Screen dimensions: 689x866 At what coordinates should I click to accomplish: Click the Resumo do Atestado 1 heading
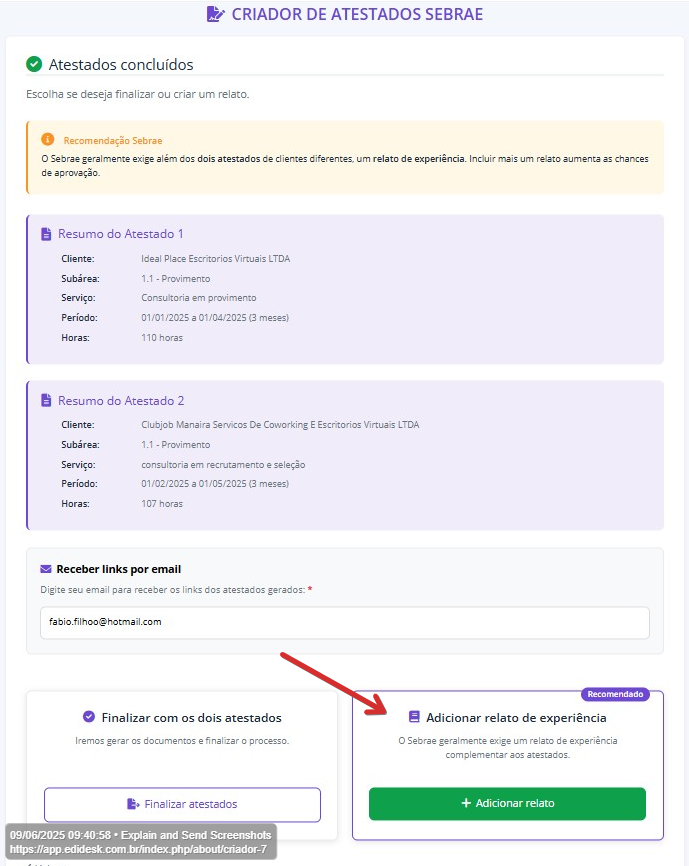[121, 234]
